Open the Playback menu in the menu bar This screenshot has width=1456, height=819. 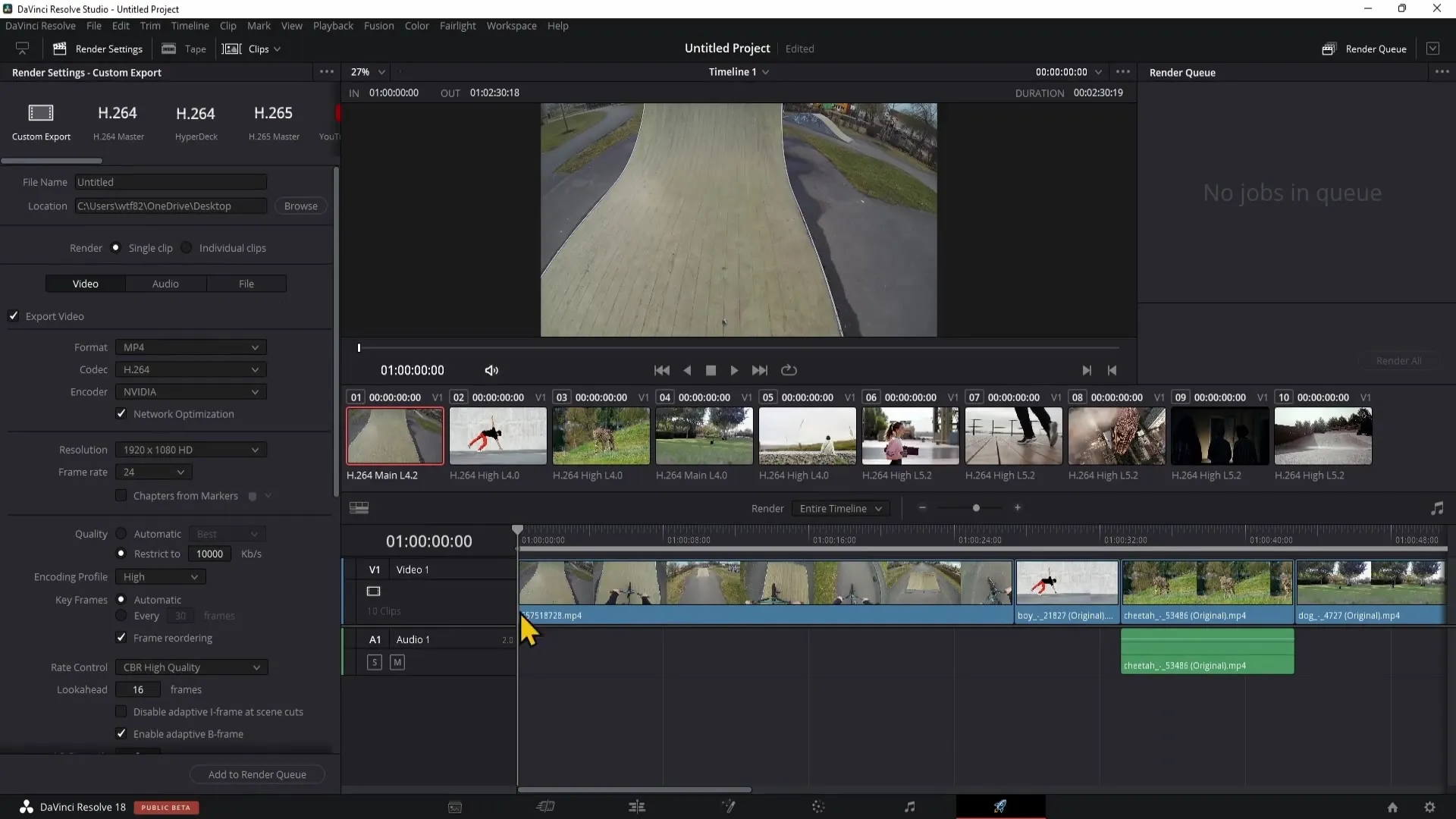(332, 25)
